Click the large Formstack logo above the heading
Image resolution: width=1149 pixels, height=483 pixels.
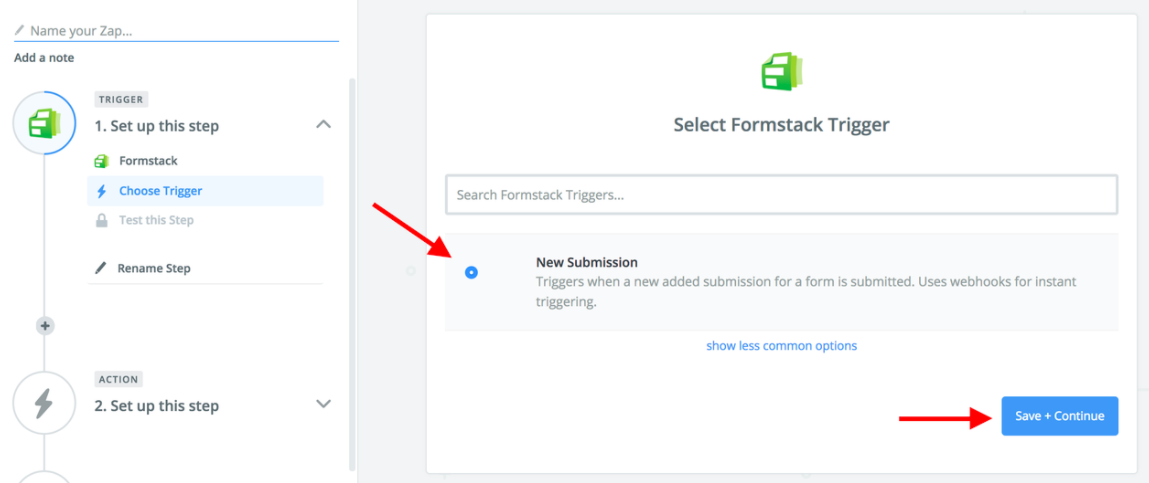[x=781, y=73]
